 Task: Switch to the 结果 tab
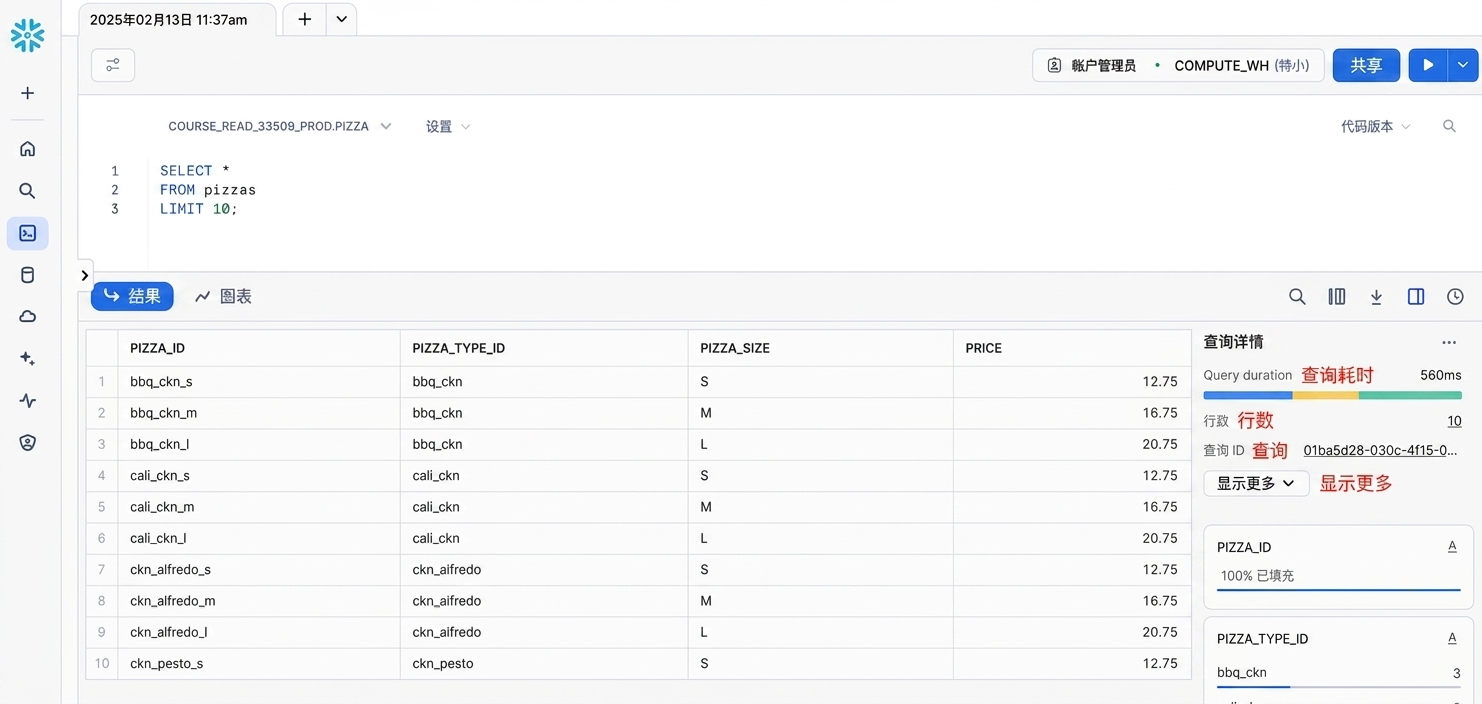pyautogui.click(x=132, y=297)
